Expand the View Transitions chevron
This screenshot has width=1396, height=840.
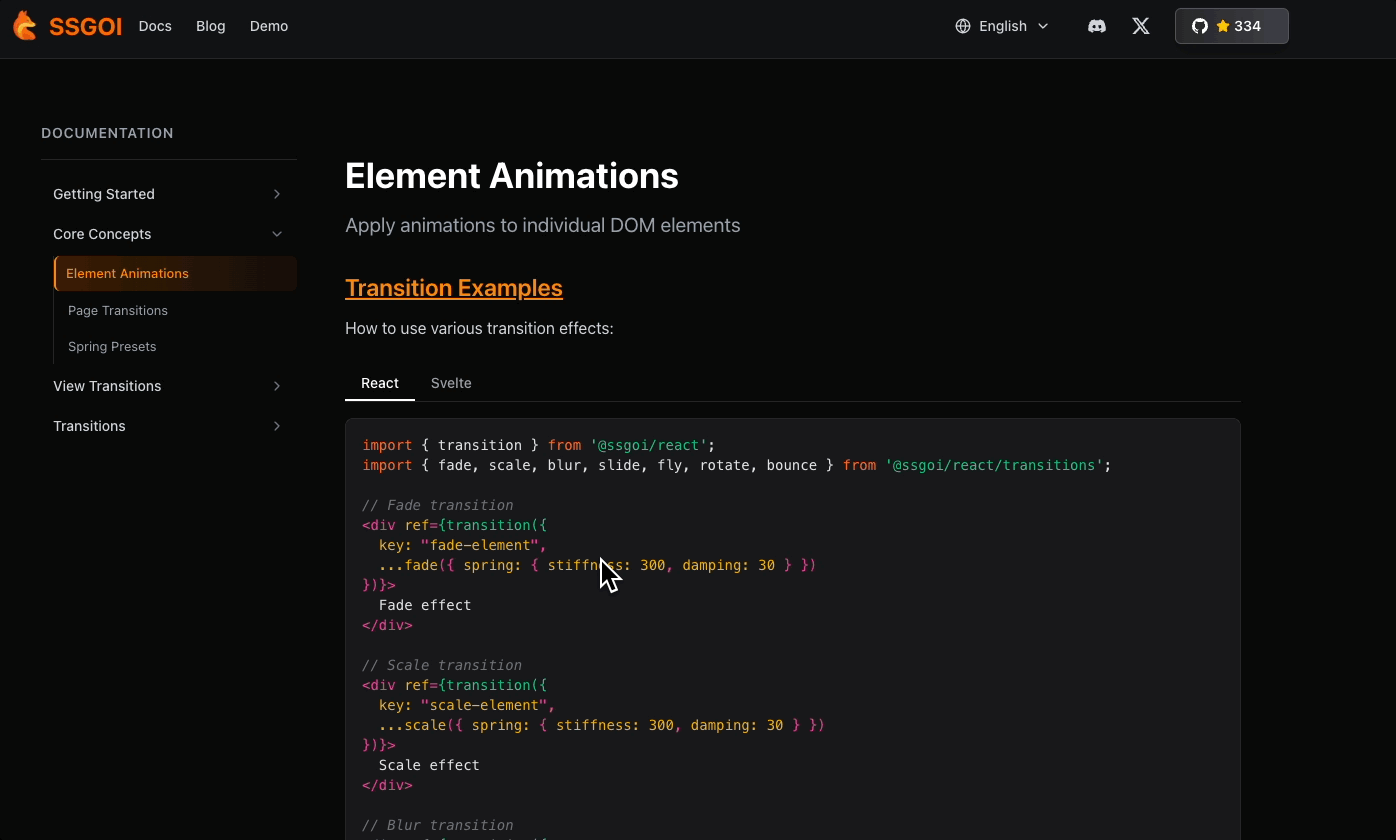(277, 386)
